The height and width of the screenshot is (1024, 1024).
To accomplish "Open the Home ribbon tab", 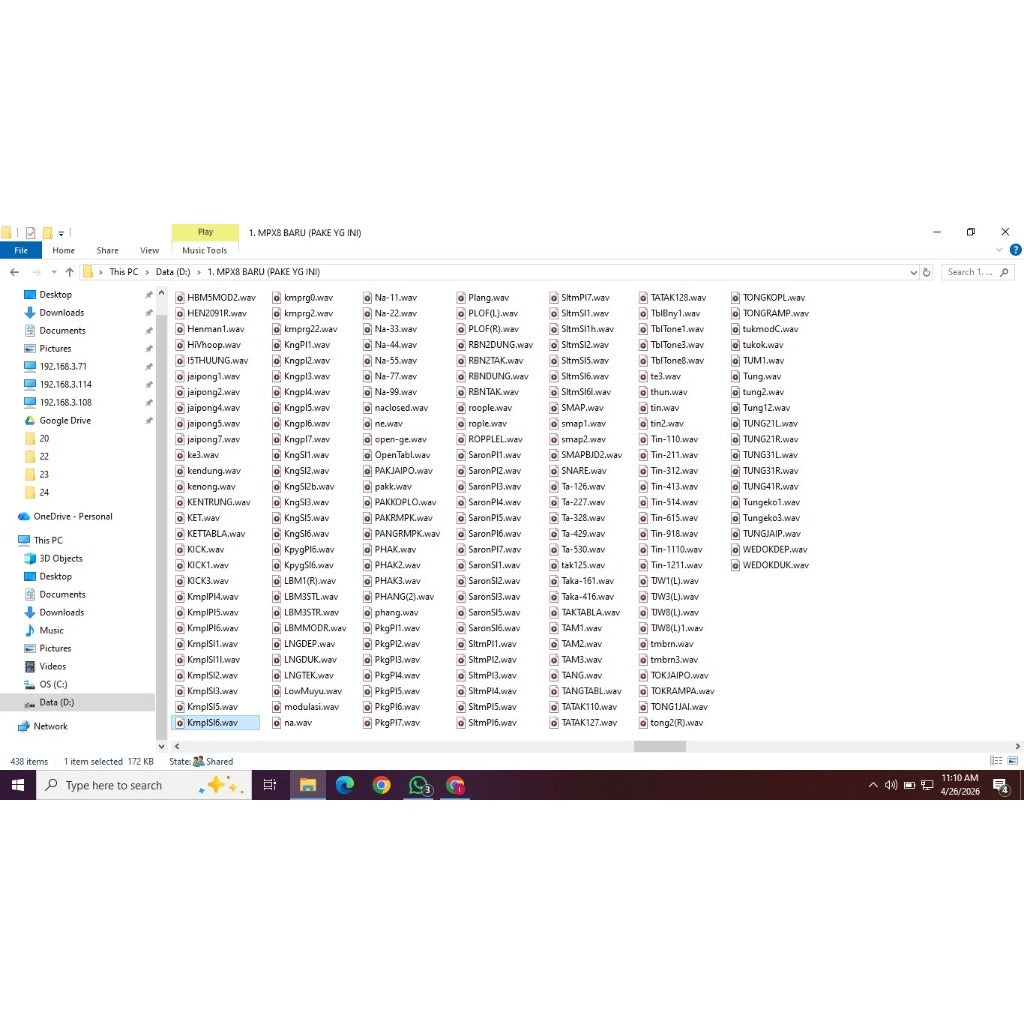I will pyautogui.click(x=63, y=250).
